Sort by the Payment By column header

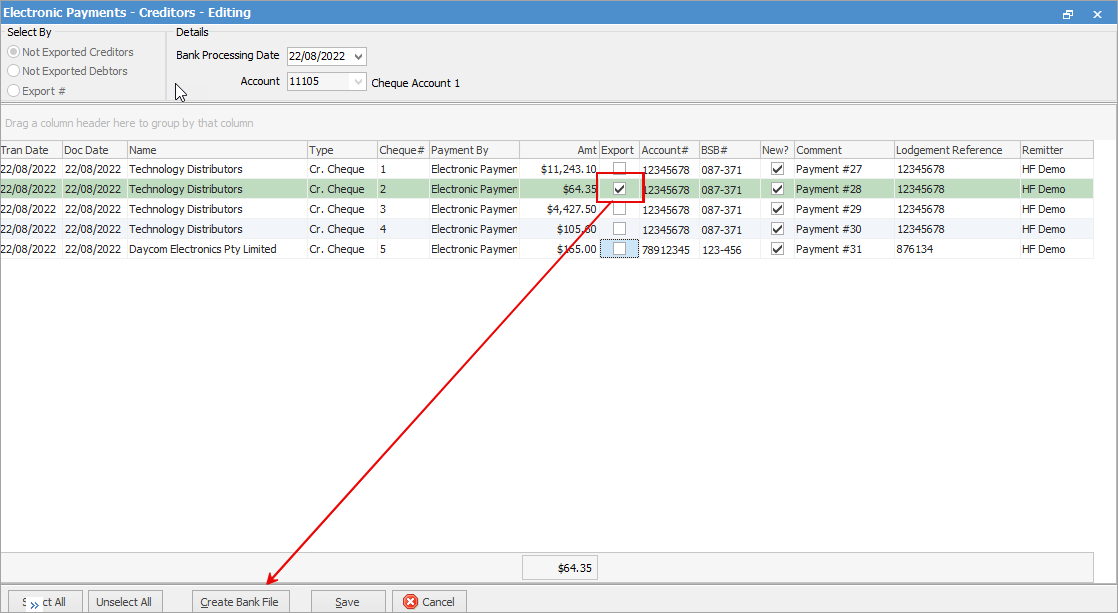(x=474, y=150)
